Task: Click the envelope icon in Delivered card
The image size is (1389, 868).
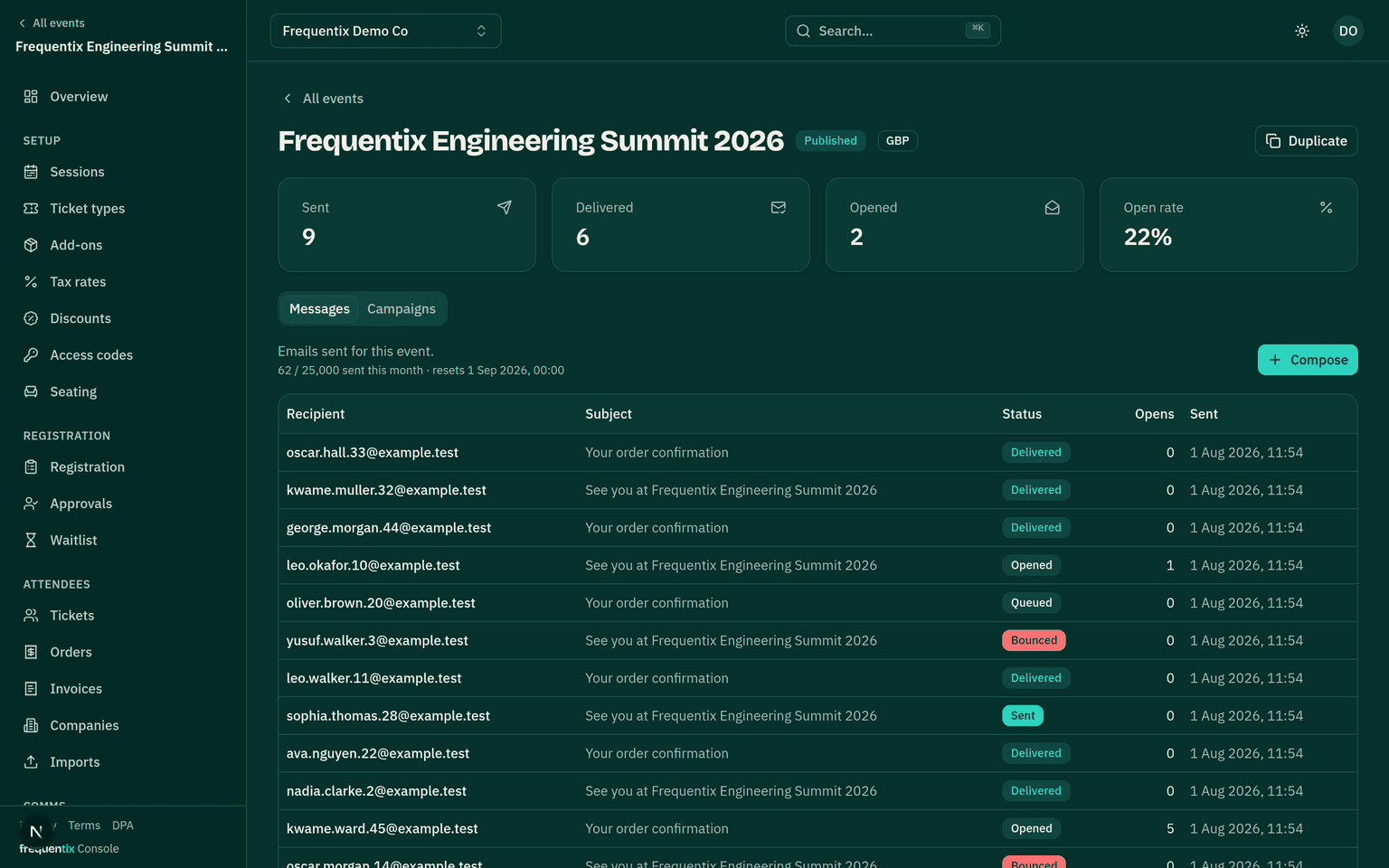Action: click(x=779, y=207)
